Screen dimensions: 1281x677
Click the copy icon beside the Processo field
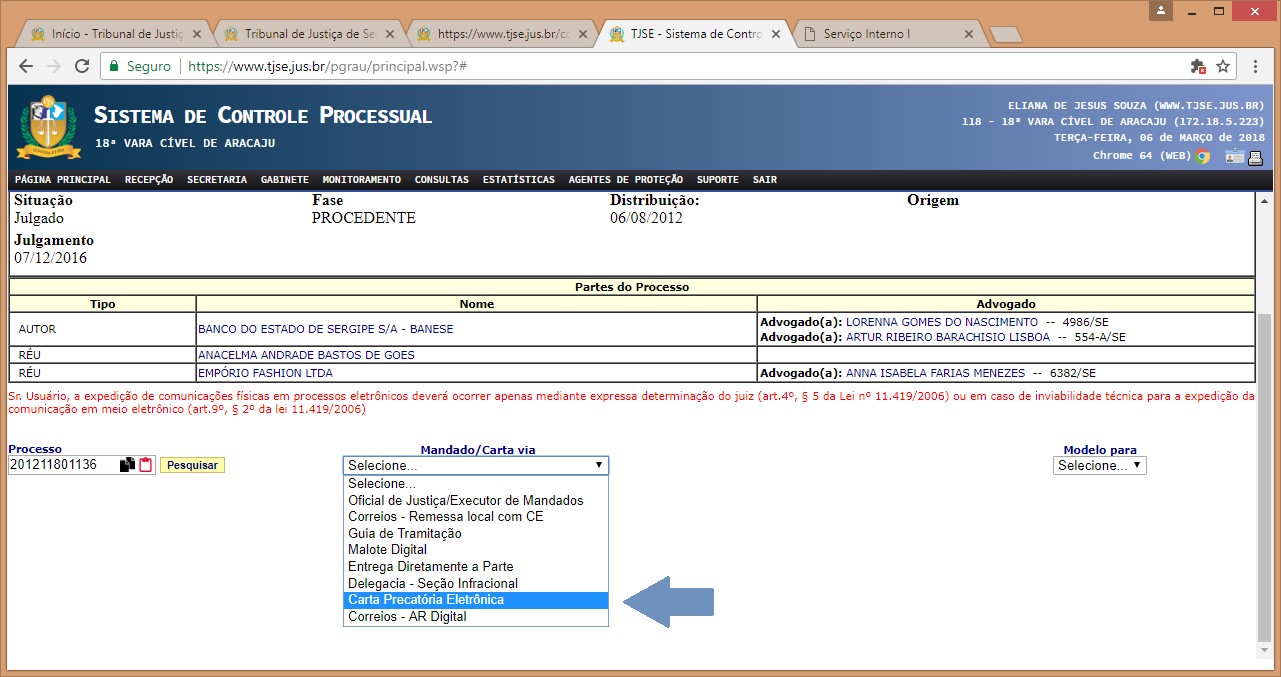127,465
